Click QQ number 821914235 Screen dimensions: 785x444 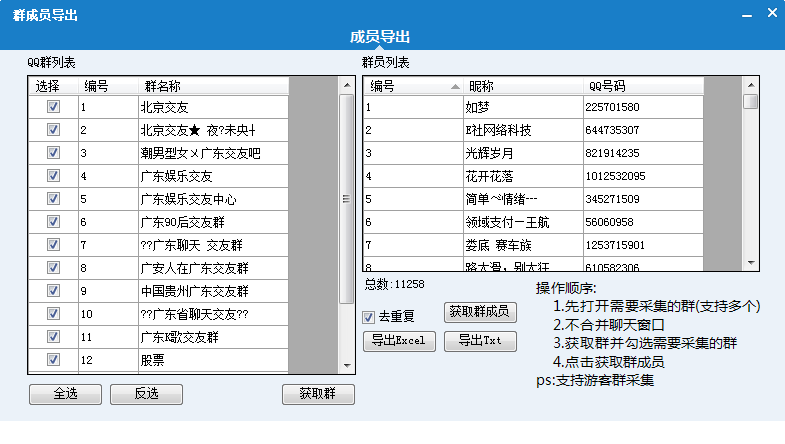pyautogui.click(x=612, y=153)
